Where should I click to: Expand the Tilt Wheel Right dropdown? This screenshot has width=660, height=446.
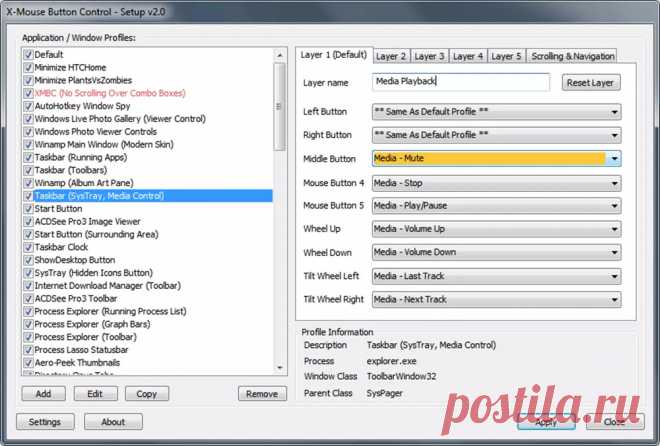(614, 299)
